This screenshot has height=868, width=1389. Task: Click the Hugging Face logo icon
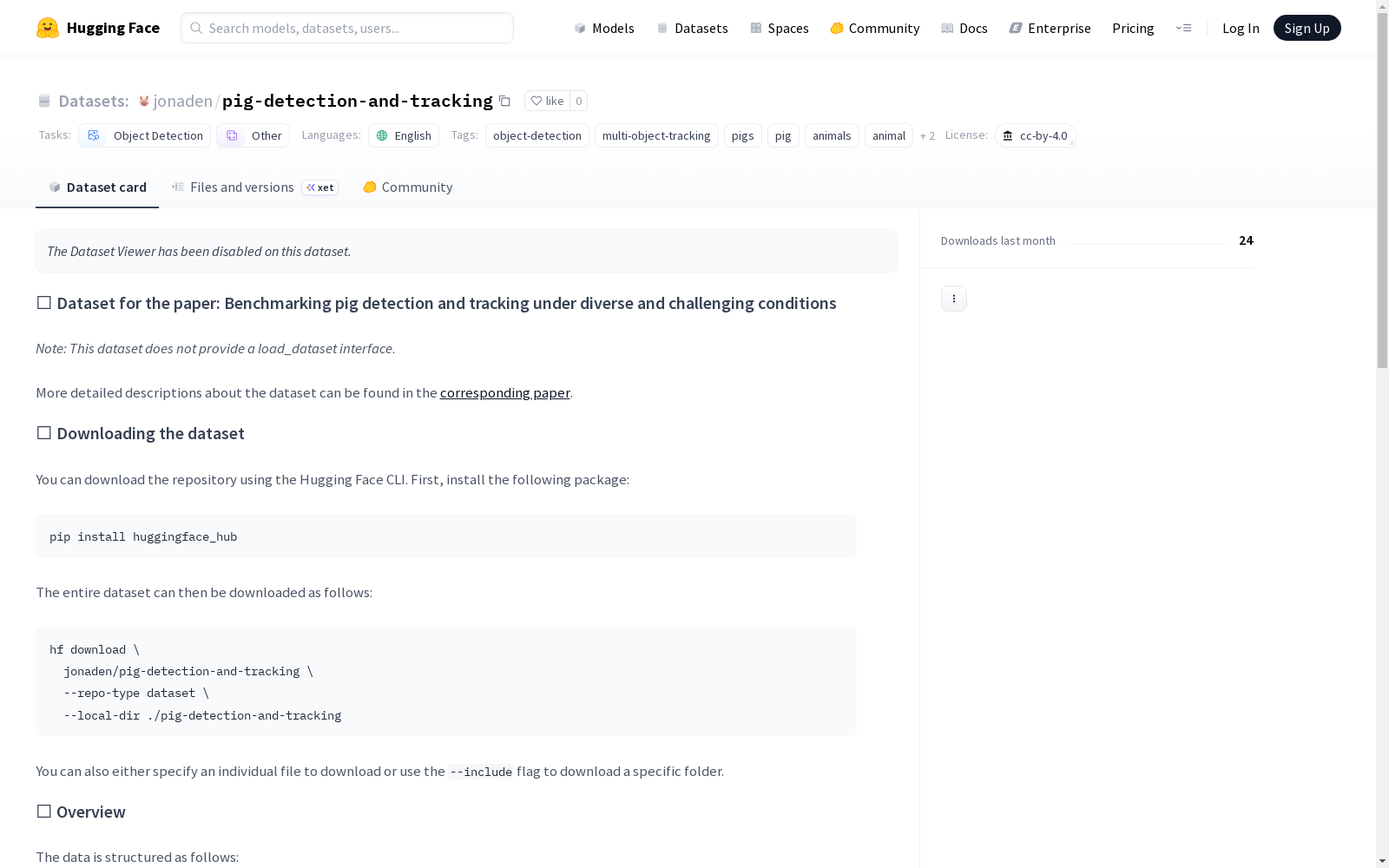tap(48, 28)
